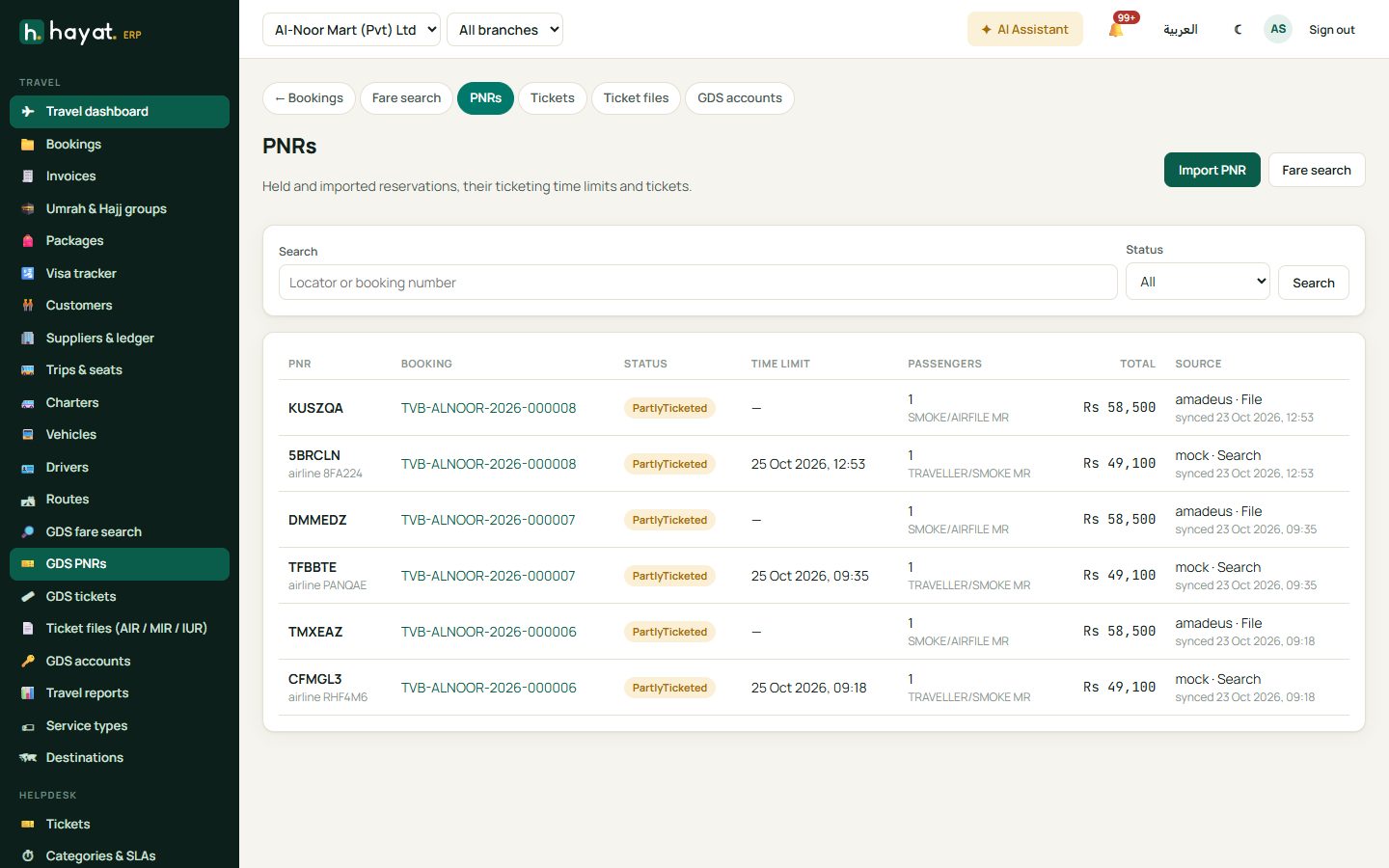1389x868 pixels.
Task: Go back to Bookings tab
Action: (x=309, y=98)
